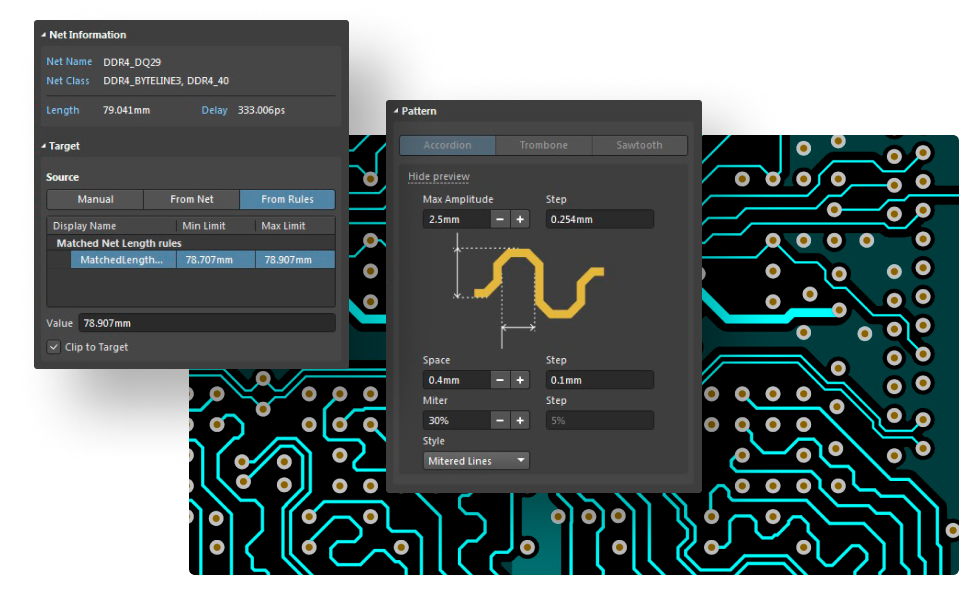959x600 pixels.
Task: Increase Max Amplitude with plus button
Action: 520,219
